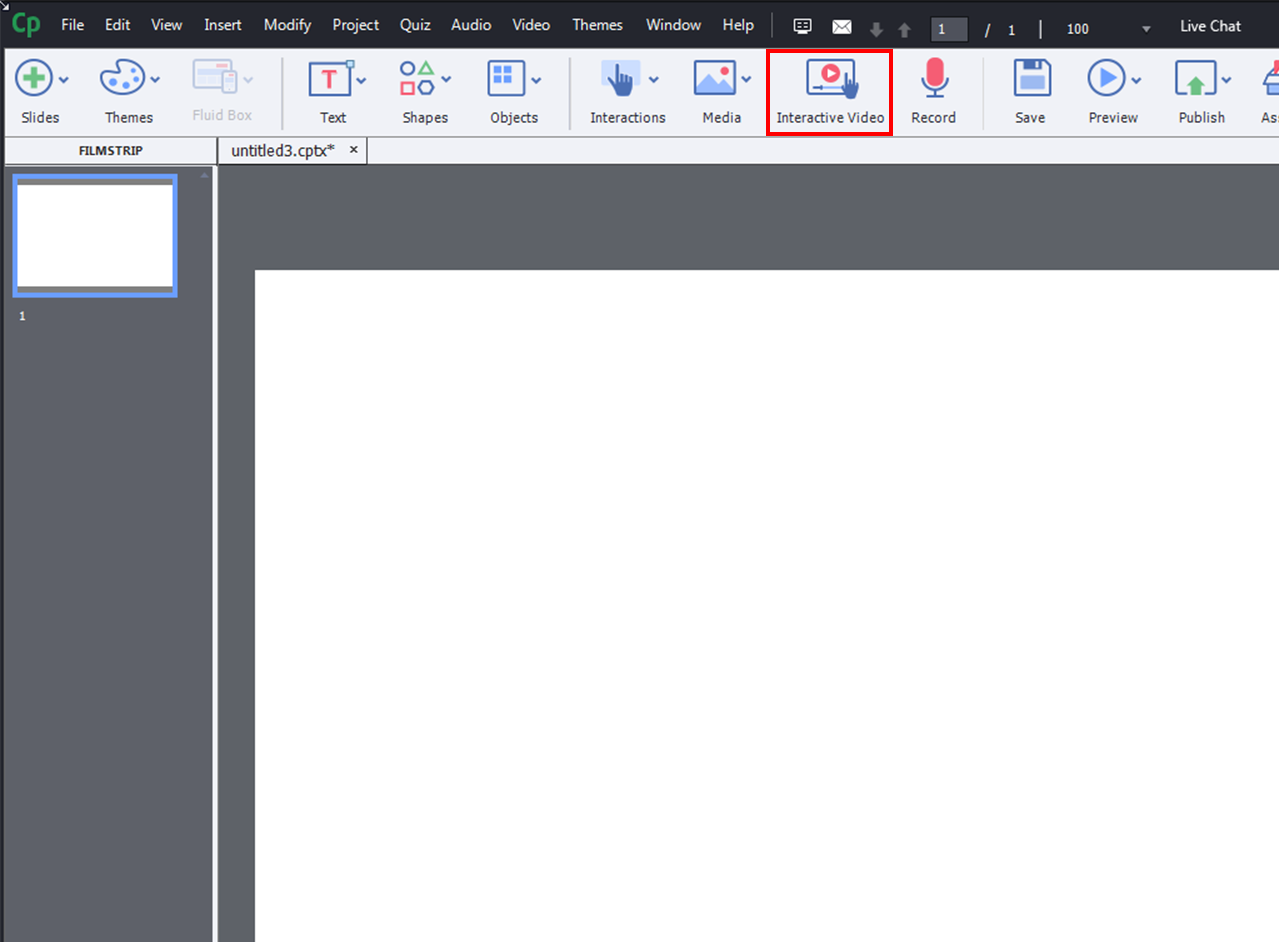The width and height of the screenshot is (1279, 942).
Task: Open the Modify menu
Action: click(288, 25)
